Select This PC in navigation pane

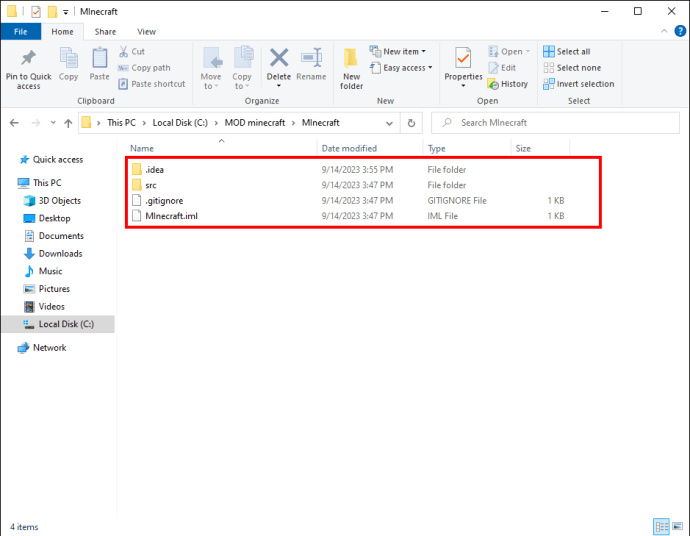(x=40, y=183)
